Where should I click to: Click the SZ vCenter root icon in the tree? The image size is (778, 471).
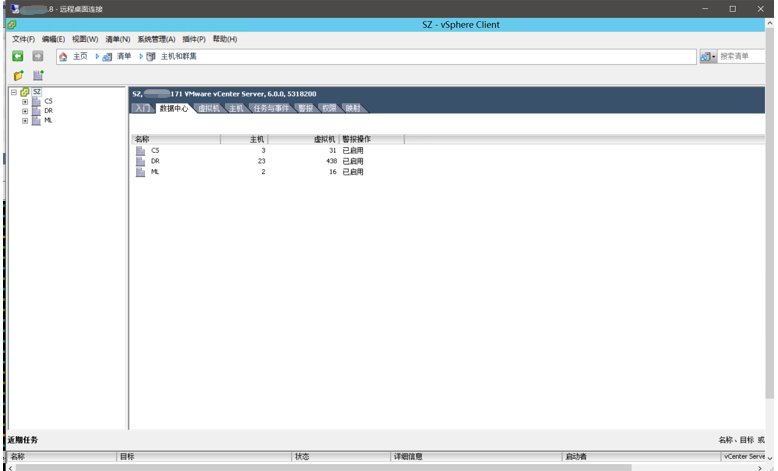coord(25,92)
